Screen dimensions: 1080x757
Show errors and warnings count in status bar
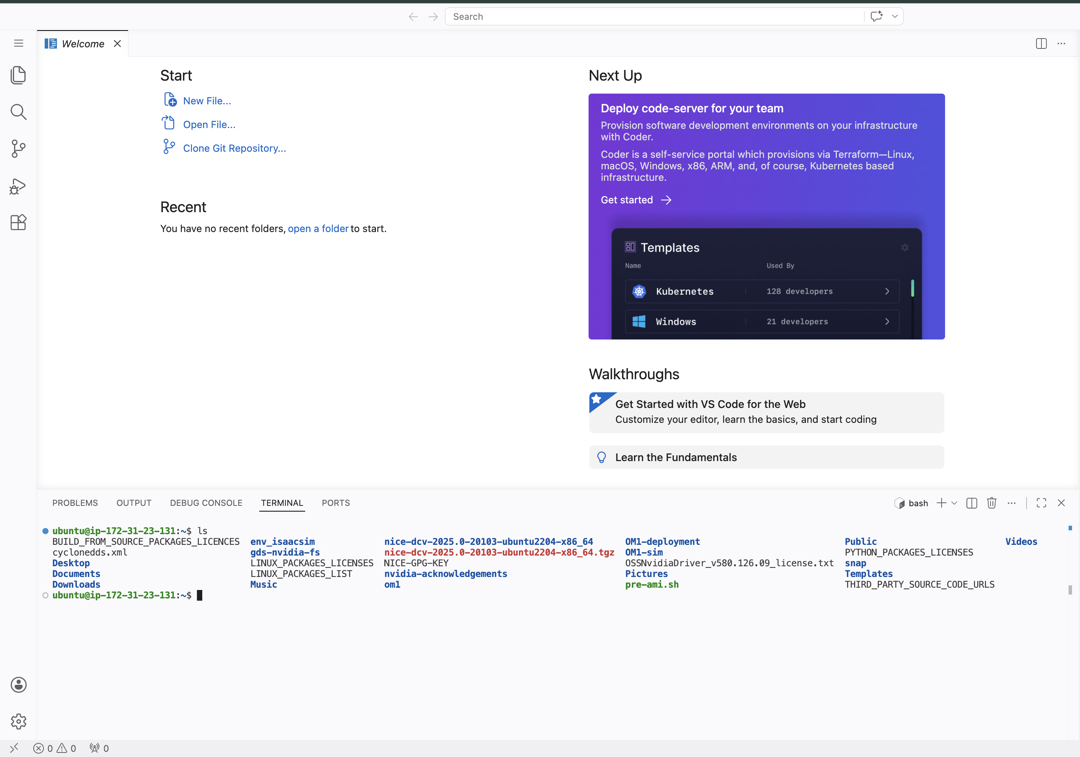55,748
